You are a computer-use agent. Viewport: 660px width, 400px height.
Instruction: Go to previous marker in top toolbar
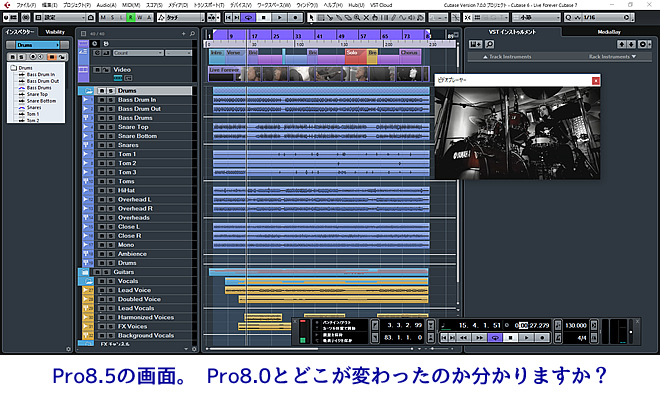point(228,18)
